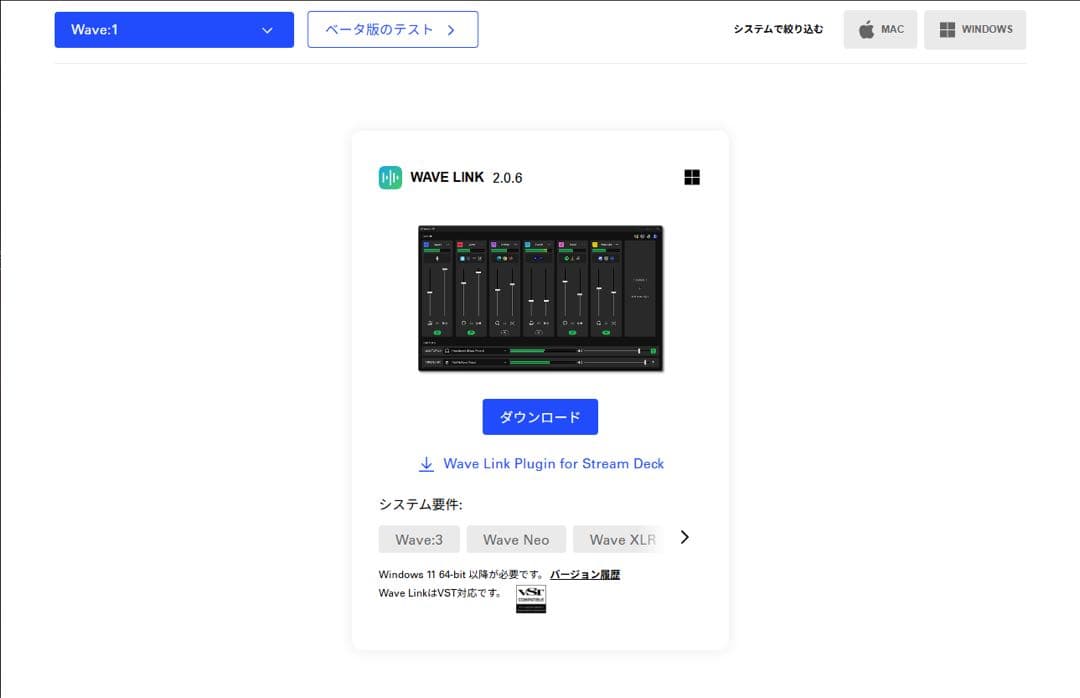
Task: Click the Windows logo on the WINDOWS filter
Action: coord(945,29)
